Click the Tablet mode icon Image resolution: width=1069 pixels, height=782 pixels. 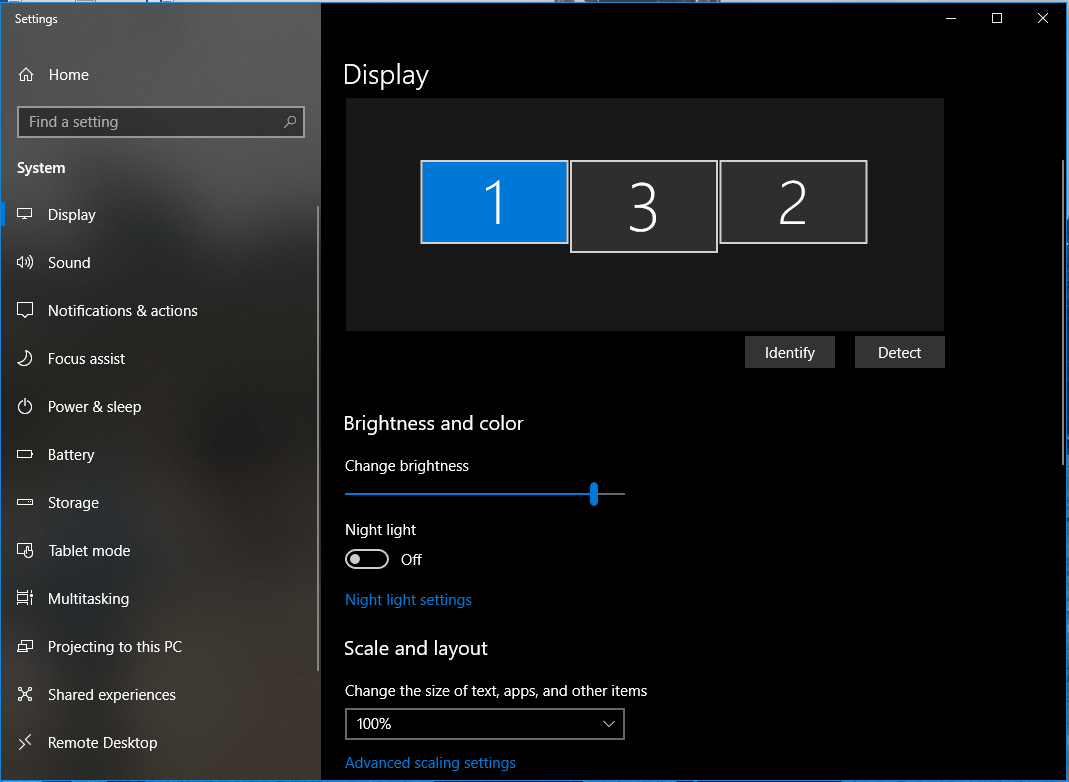(x=24, y=550)
